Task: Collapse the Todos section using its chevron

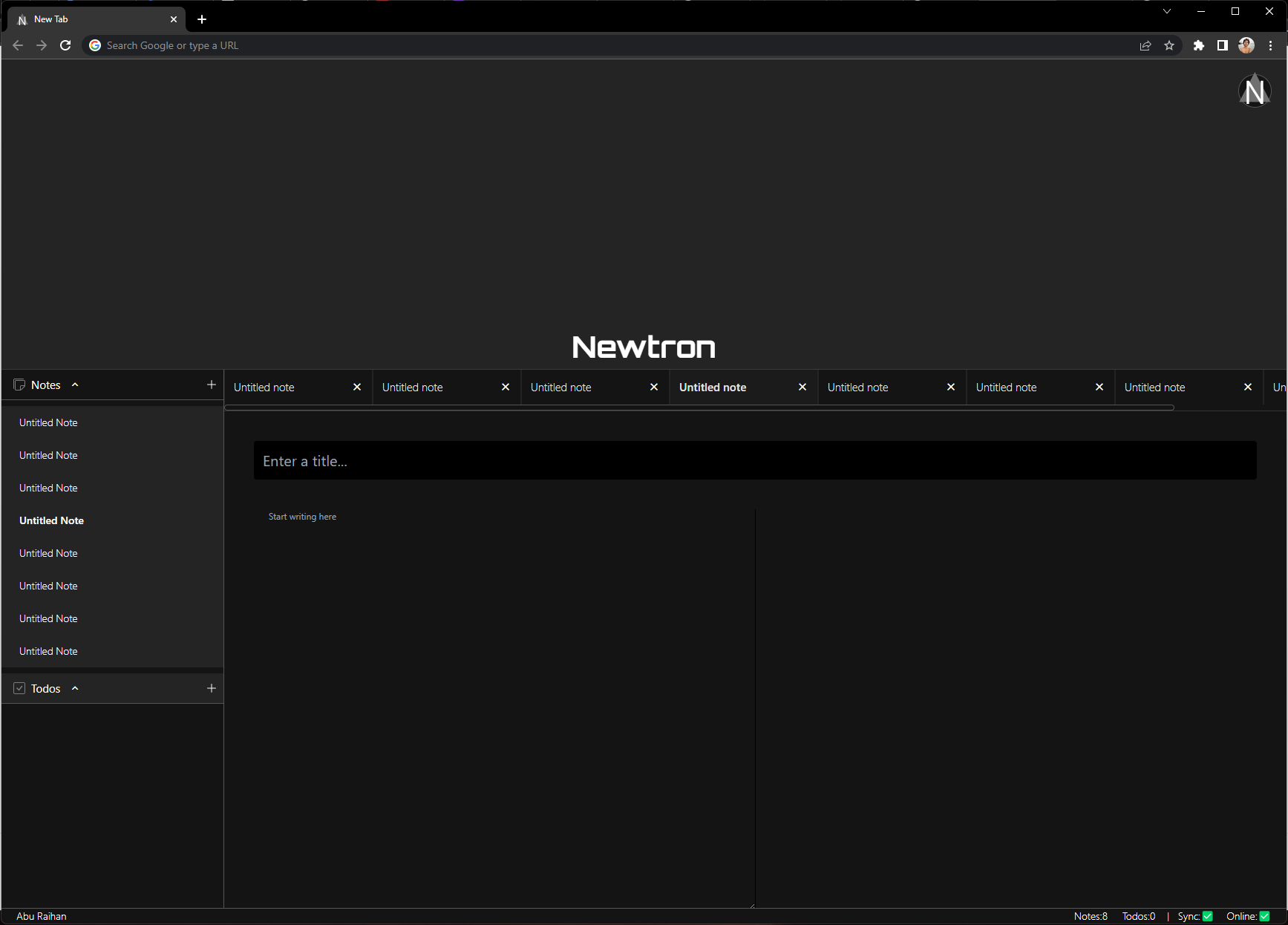Action: (75, 688)
